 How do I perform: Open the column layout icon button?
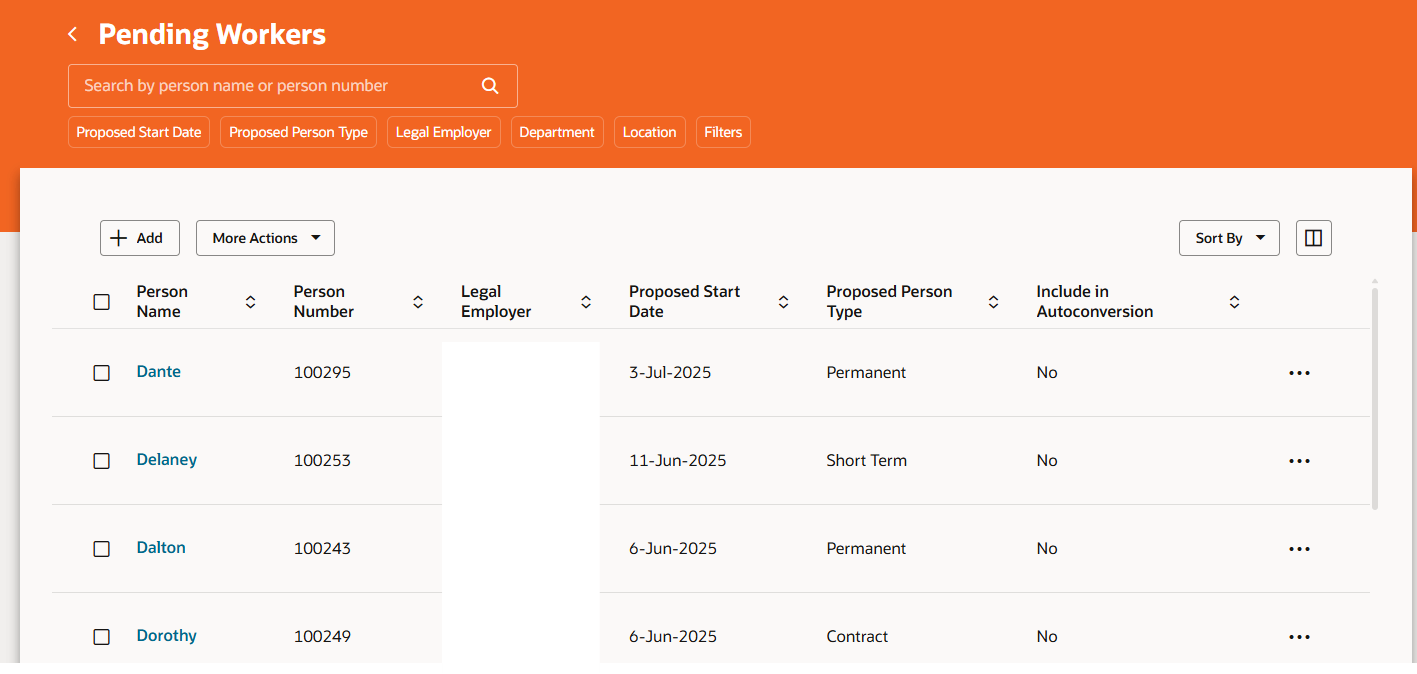coord(1314,238)
